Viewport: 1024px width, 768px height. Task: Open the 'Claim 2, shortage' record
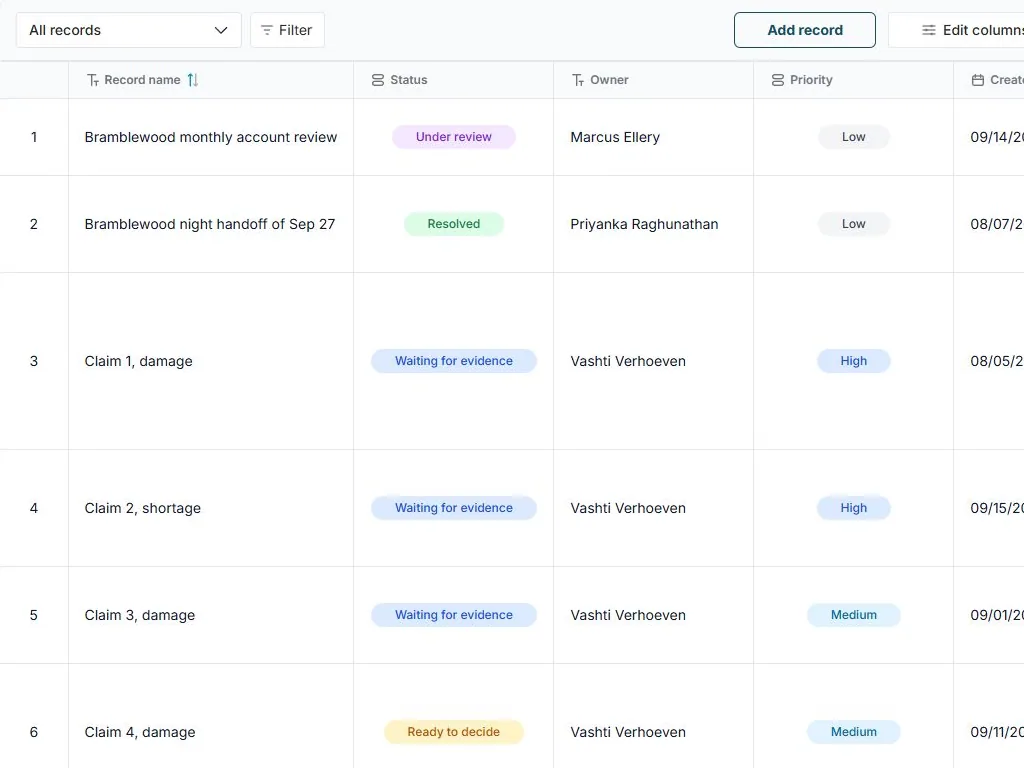coord(142,508)
